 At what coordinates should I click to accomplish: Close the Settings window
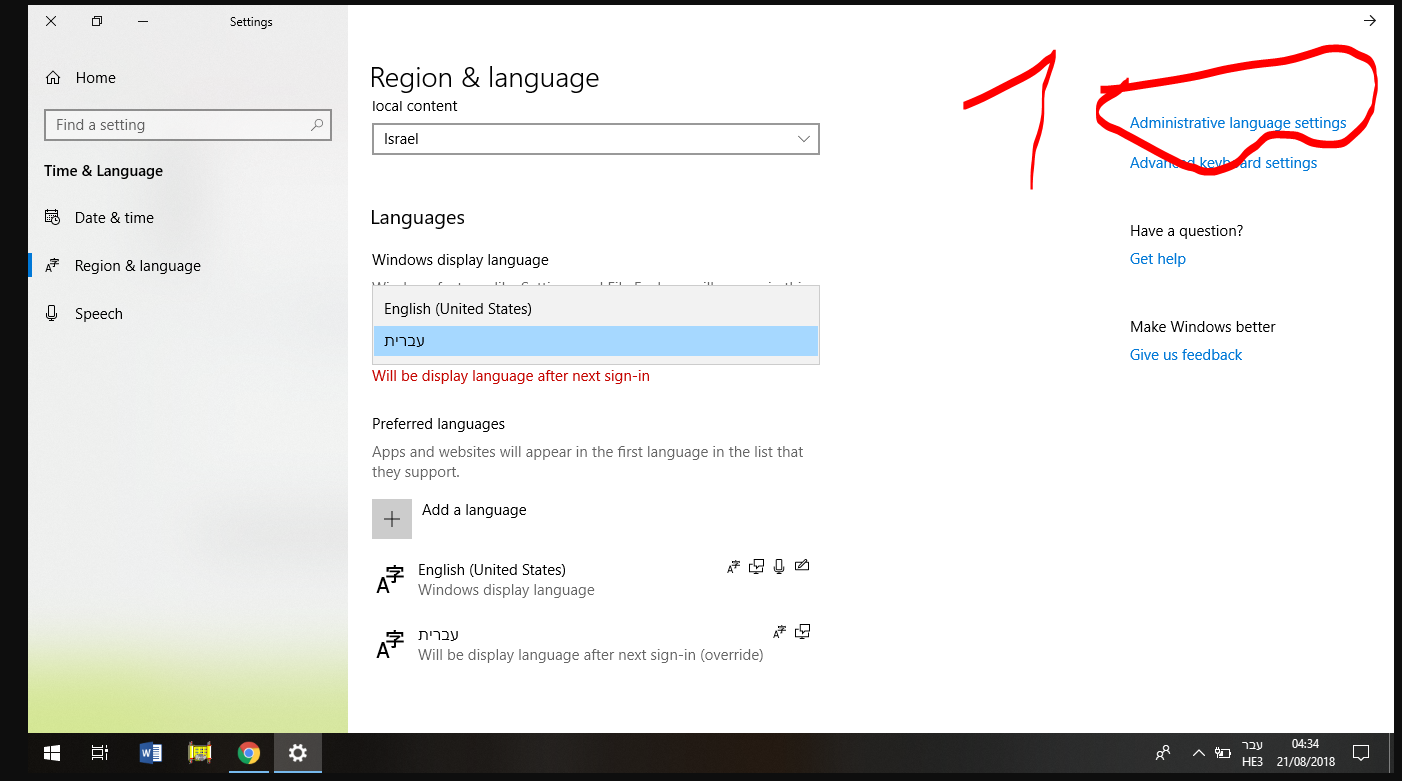(x=51, y=21)
